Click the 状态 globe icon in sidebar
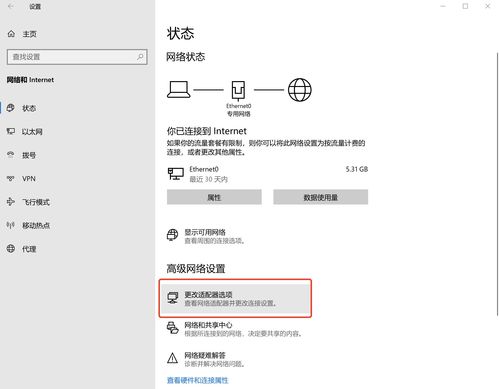The image size is (499, 389). (x=11, y=108)
